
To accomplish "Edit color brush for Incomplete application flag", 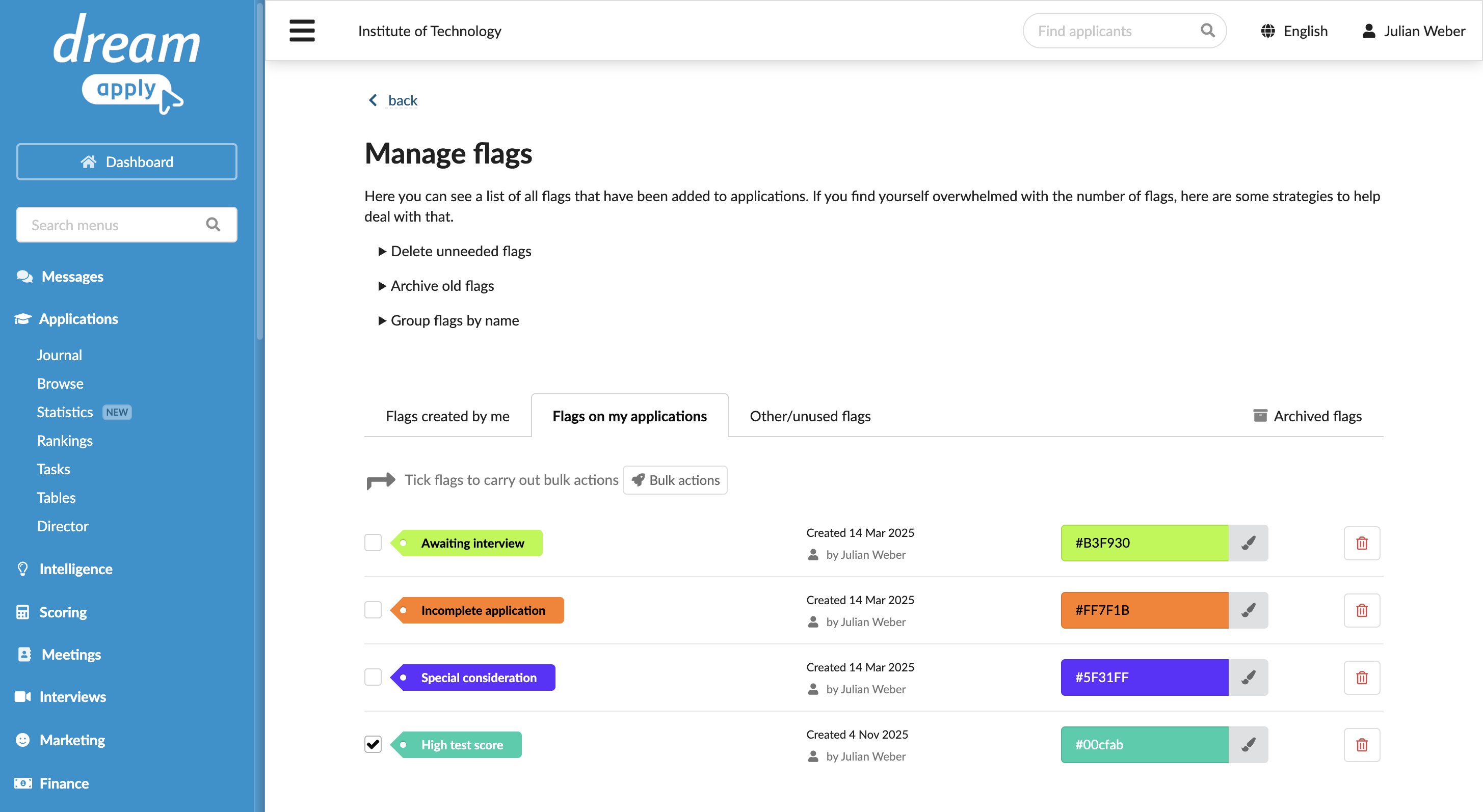I will coord(1248,610).
